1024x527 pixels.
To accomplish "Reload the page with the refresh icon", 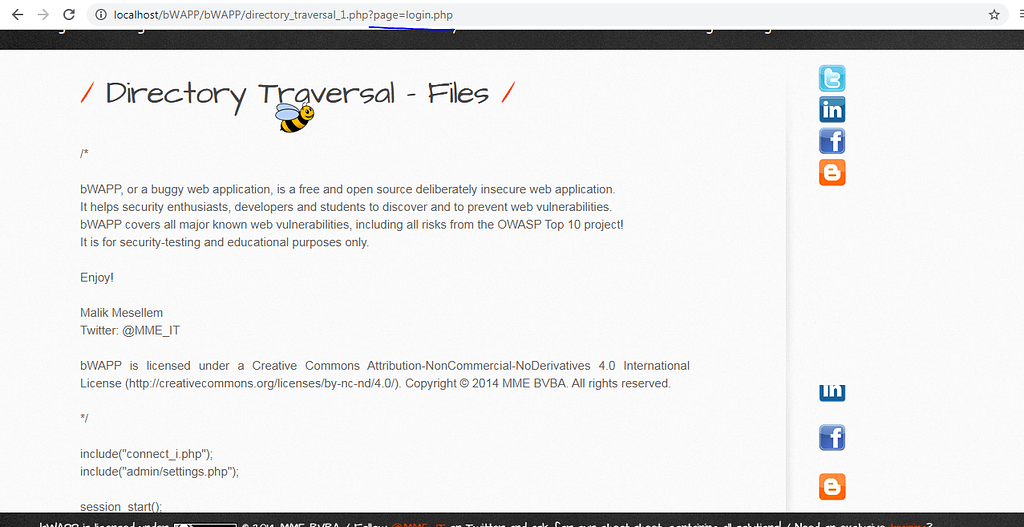I will [69, 14].
